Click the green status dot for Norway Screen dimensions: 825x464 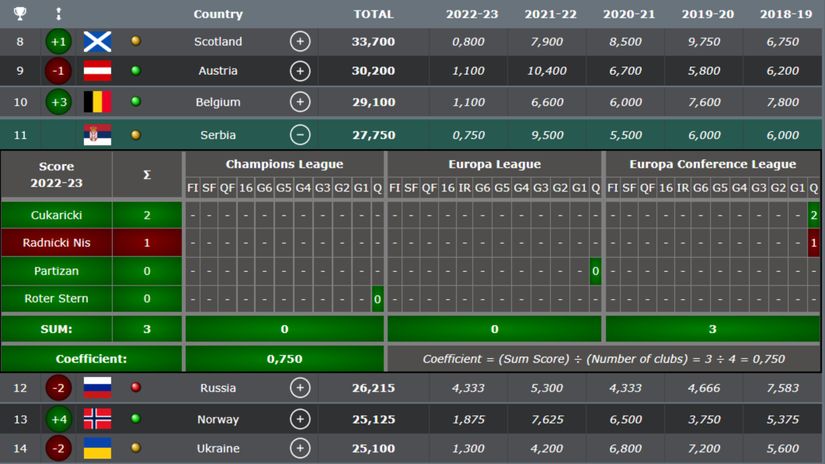136,418
